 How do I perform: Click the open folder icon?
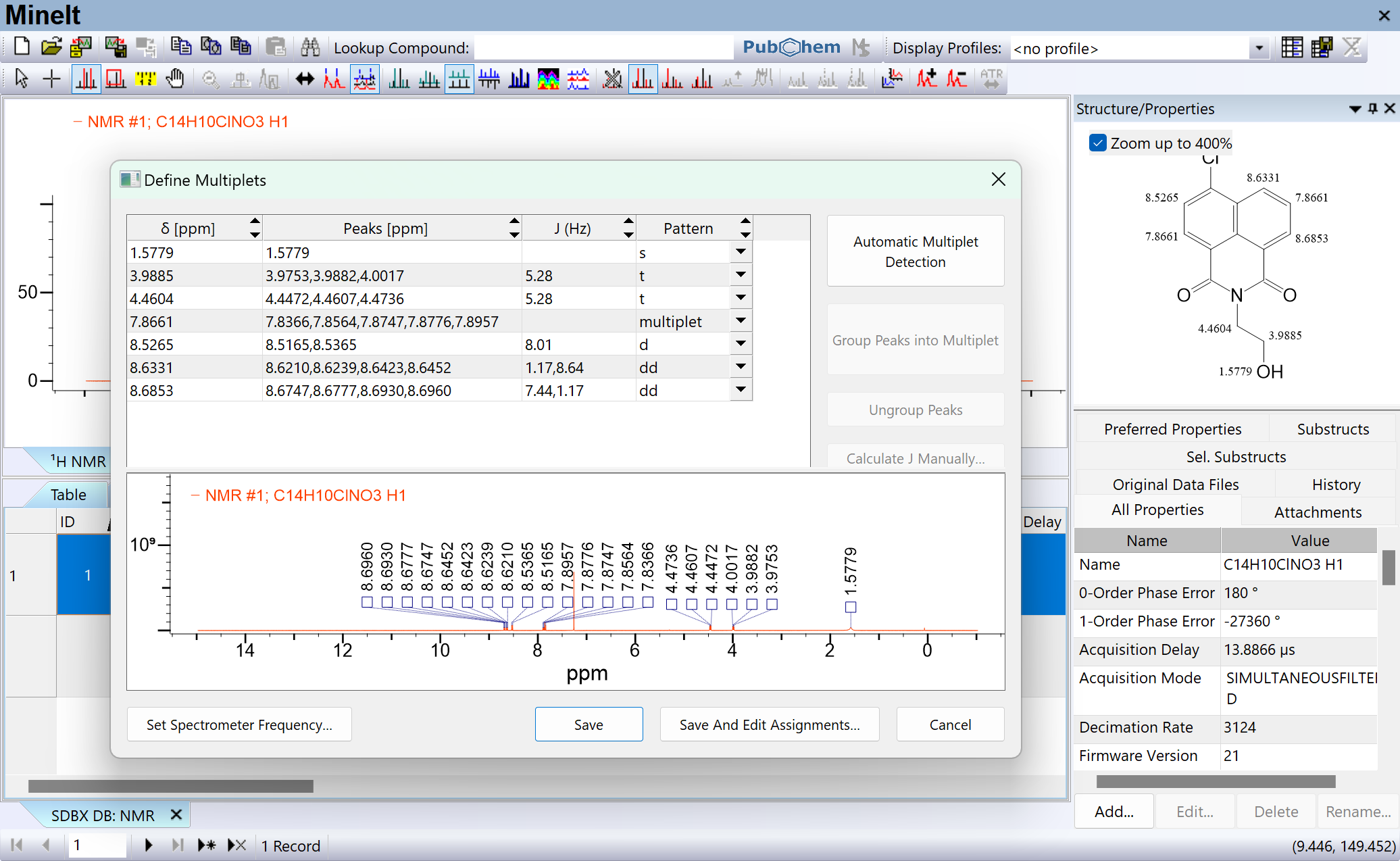click(x=51, y=47)
